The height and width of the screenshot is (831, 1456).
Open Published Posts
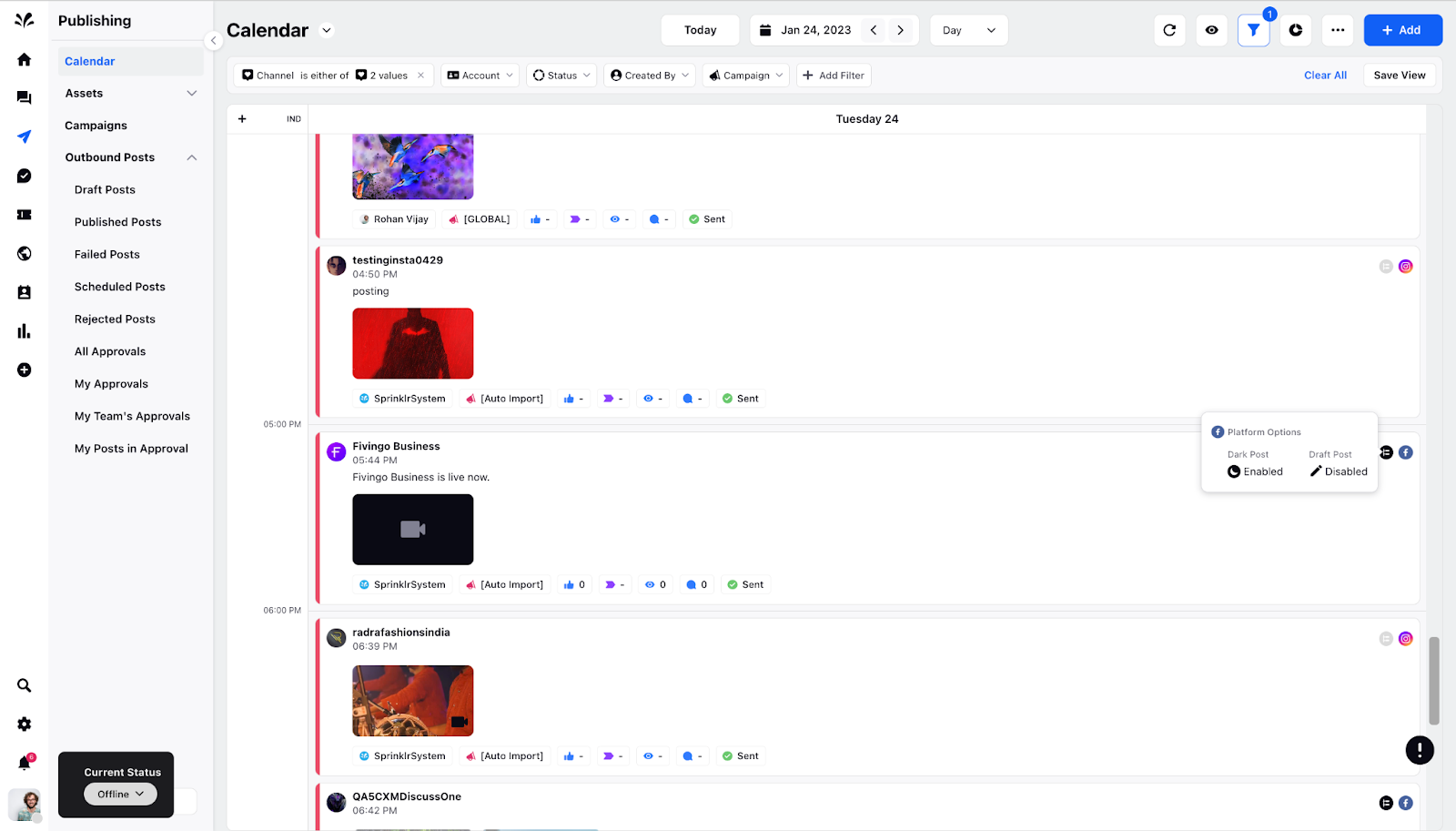[x=118, y=222]
